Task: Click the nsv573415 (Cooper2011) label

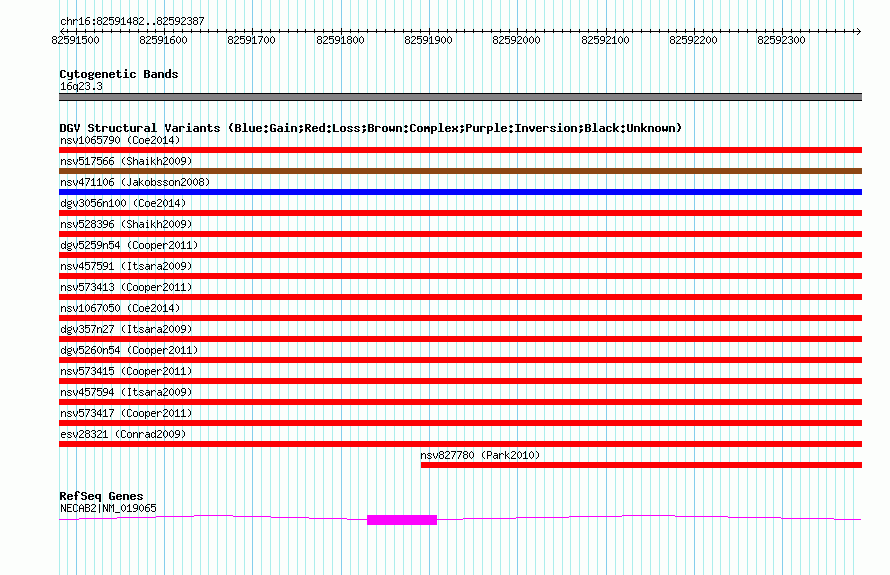Action: tap(126, 371)
